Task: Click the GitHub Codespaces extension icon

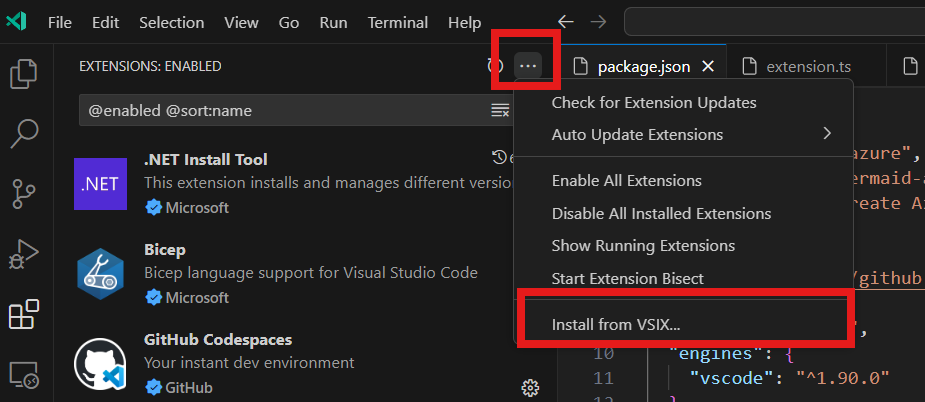Action: [x=100, y=364]
